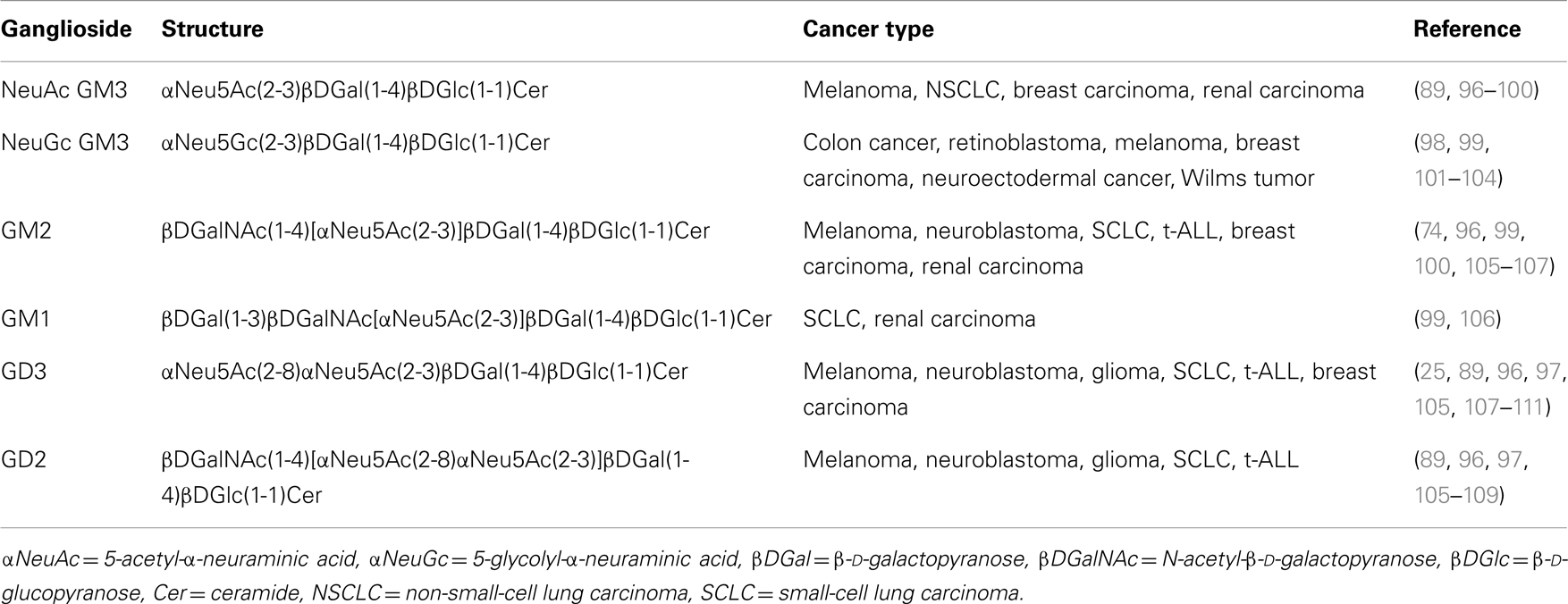
Task: Open reference 107–111 in GD3 row
Action: coord(1504,407)
